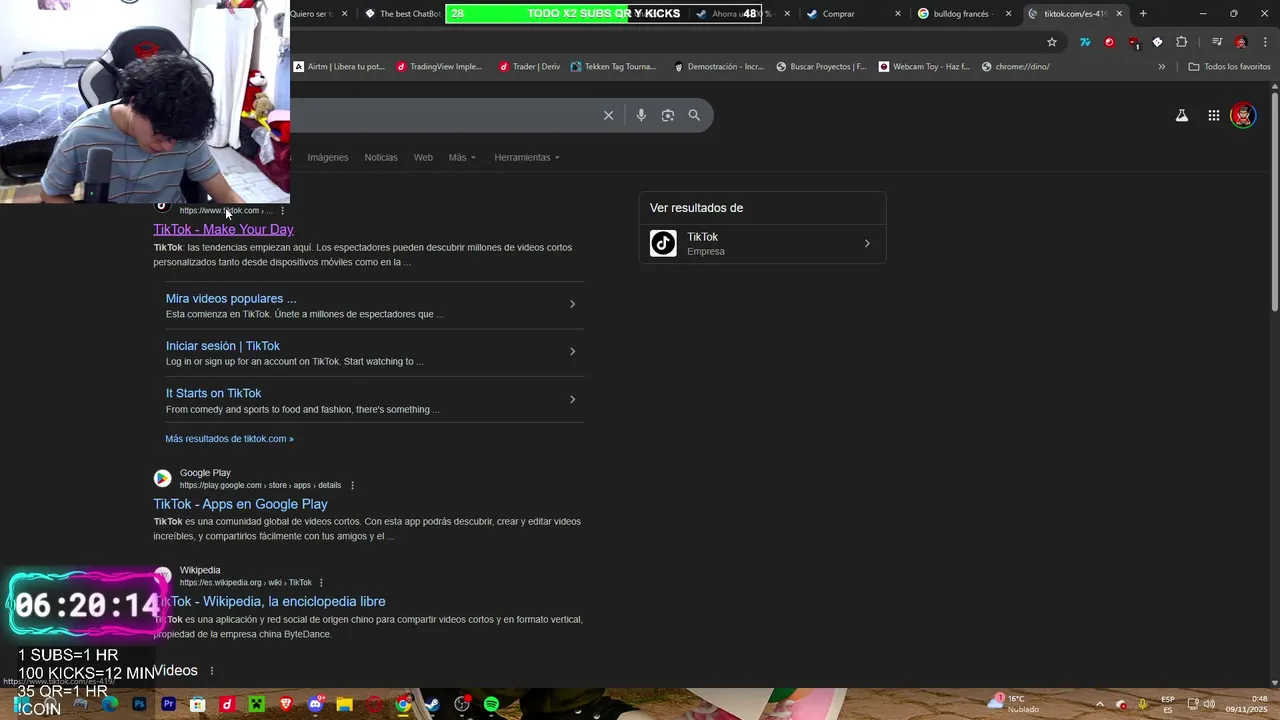1280x720 pixels.
Task: Click the page vertical scrollbar
Action: tap(1275, 200)
